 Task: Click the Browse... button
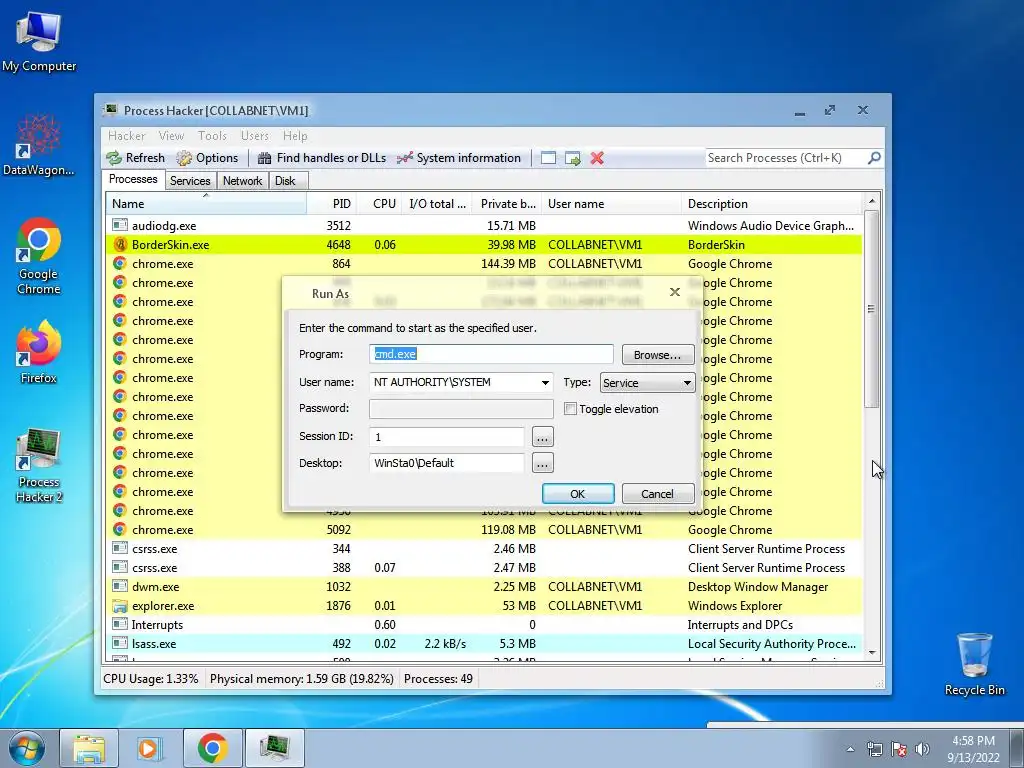[x=657, y=355]
